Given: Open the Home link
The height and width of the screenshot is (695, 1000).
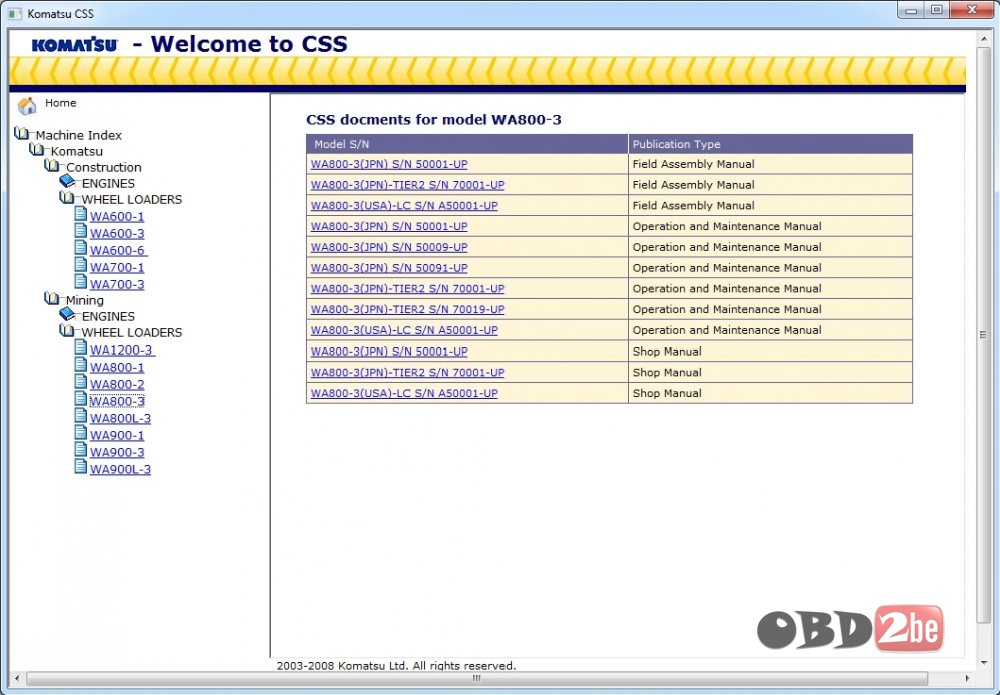Looking at the screenshot, I should point(61,103).
